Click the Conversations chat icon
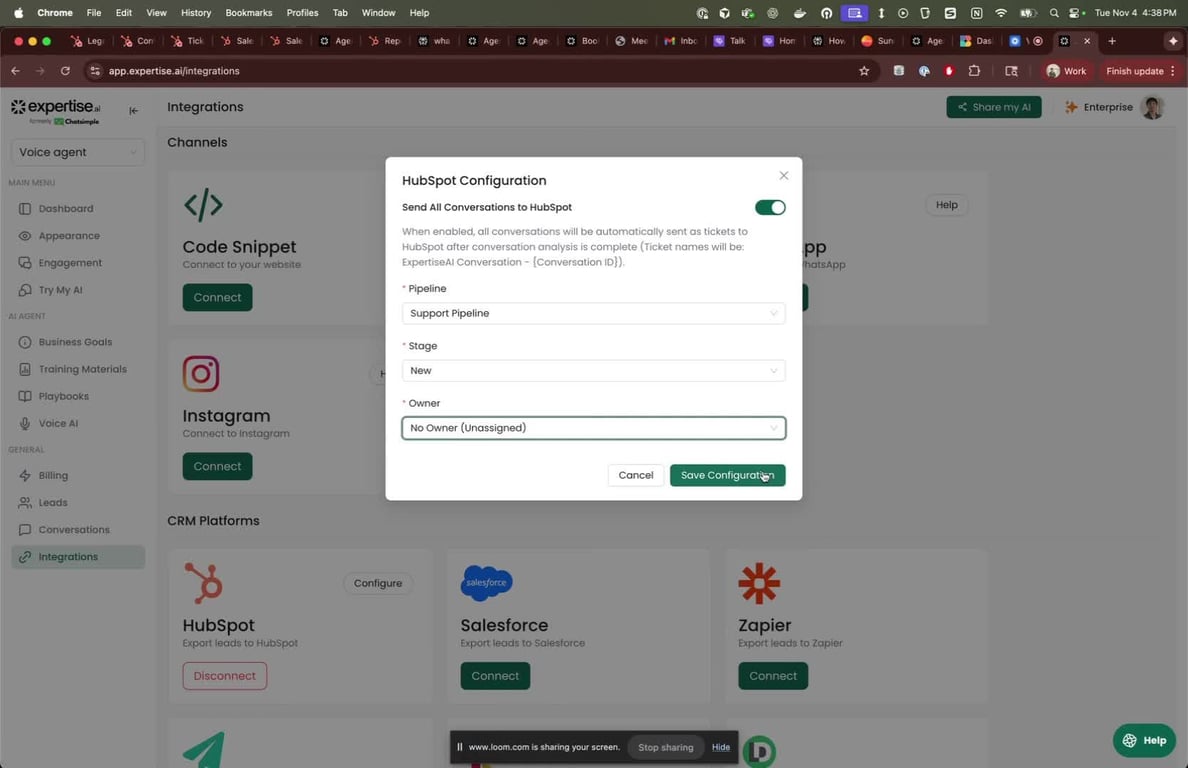This screenshot has height=768, width=1188. click(x=25, y=530)
